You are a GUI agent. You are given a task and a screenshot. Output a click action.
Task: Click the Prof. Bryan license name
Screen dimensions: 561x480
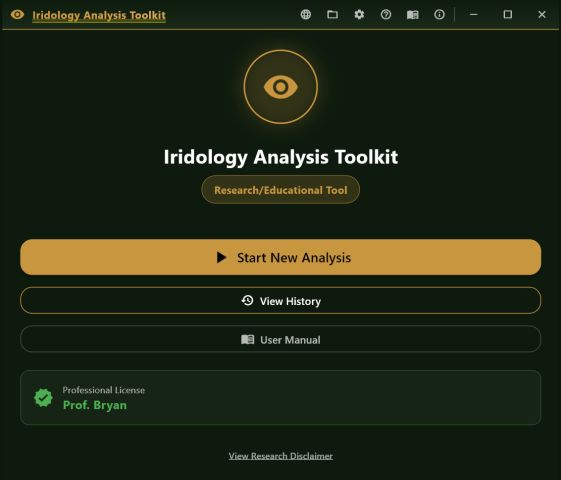(x=95, y=405)
